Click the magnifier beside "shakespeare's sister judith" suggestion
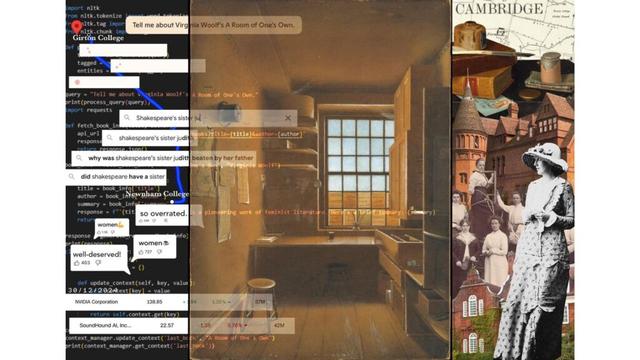 [x=109, y=138]
